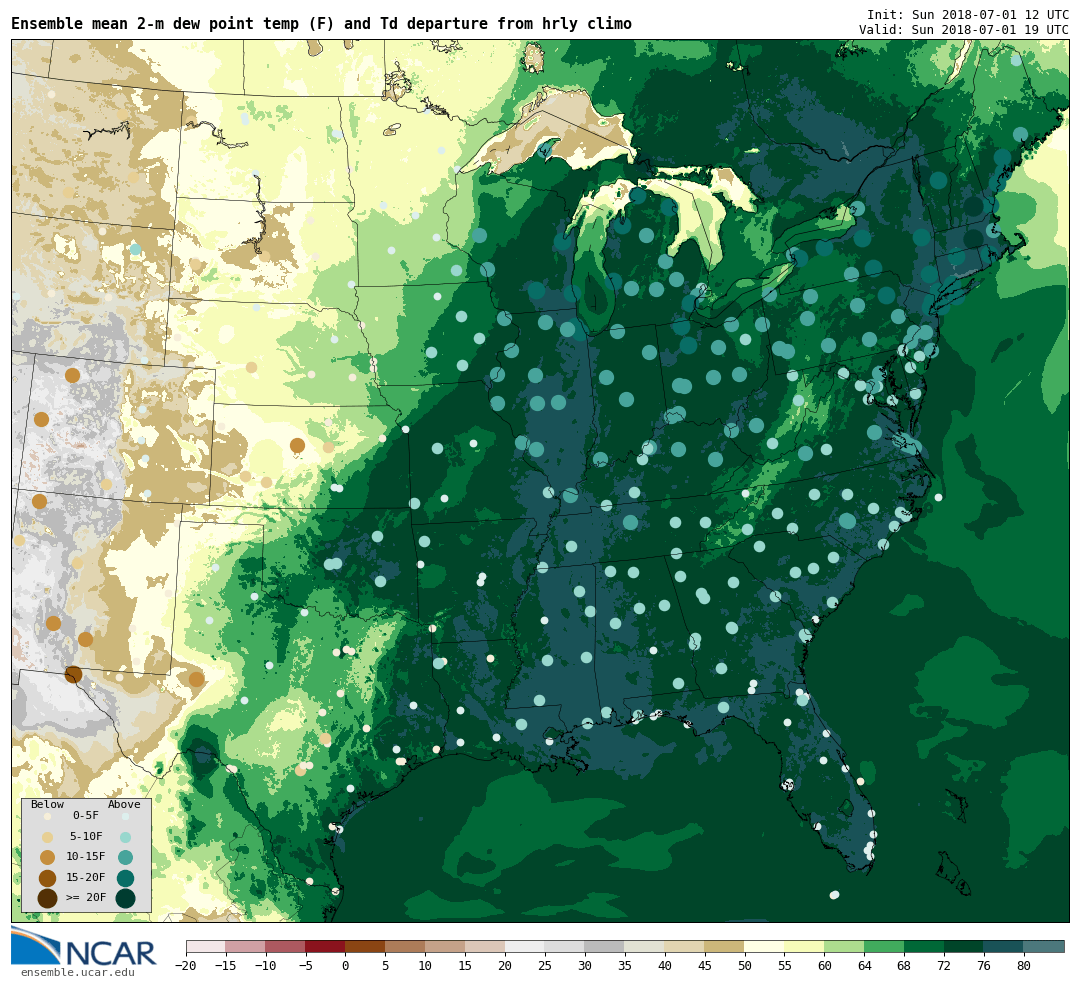This screenshot has width=1080, height=985.
Task: Click the 'Below' legend heading
Action: point(47,805)
